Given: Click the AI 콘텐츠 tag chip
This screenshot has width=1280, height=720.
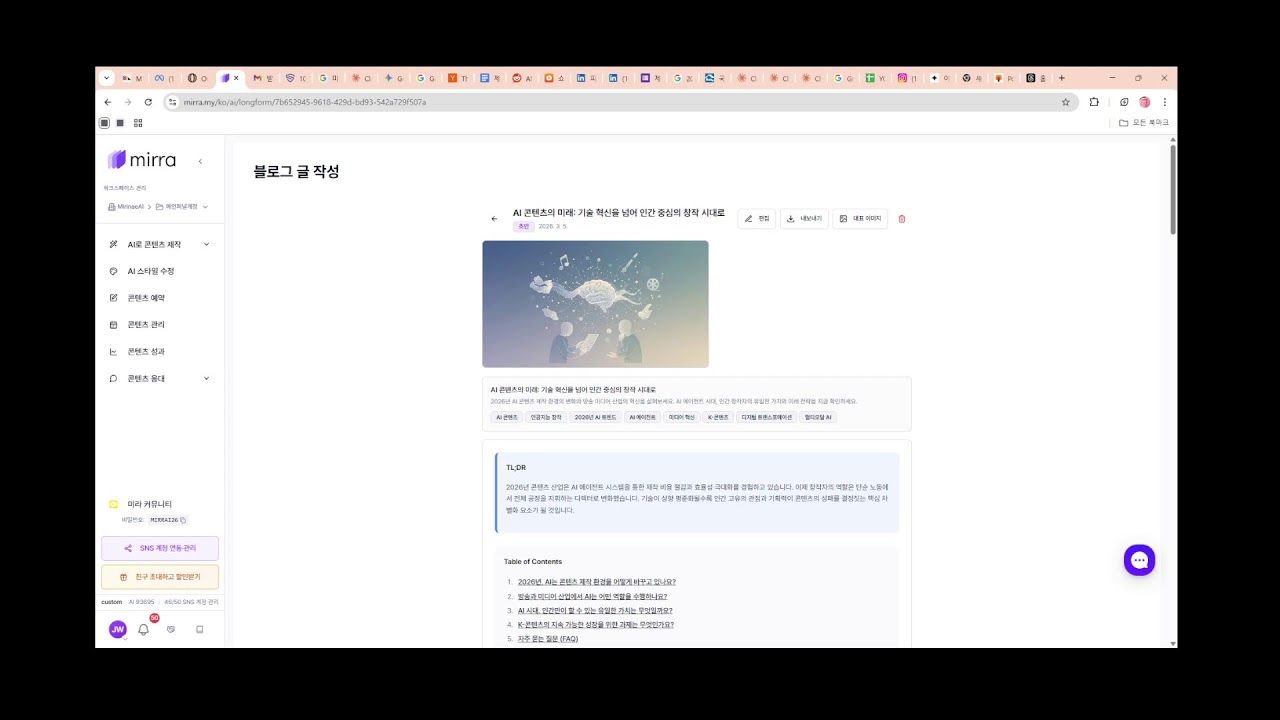Looking at the screenshot, I should click(x=507, y=417).
